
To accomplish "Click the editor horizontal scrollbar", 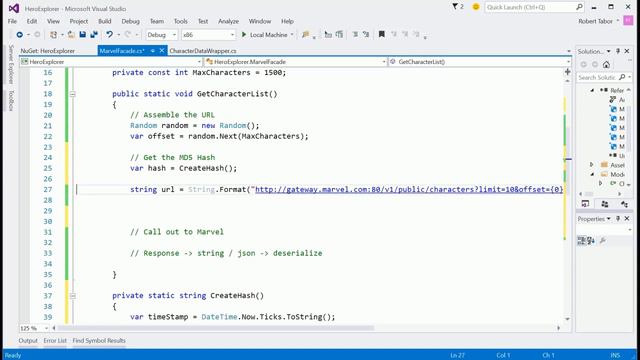I will click(x=216, y=328).
